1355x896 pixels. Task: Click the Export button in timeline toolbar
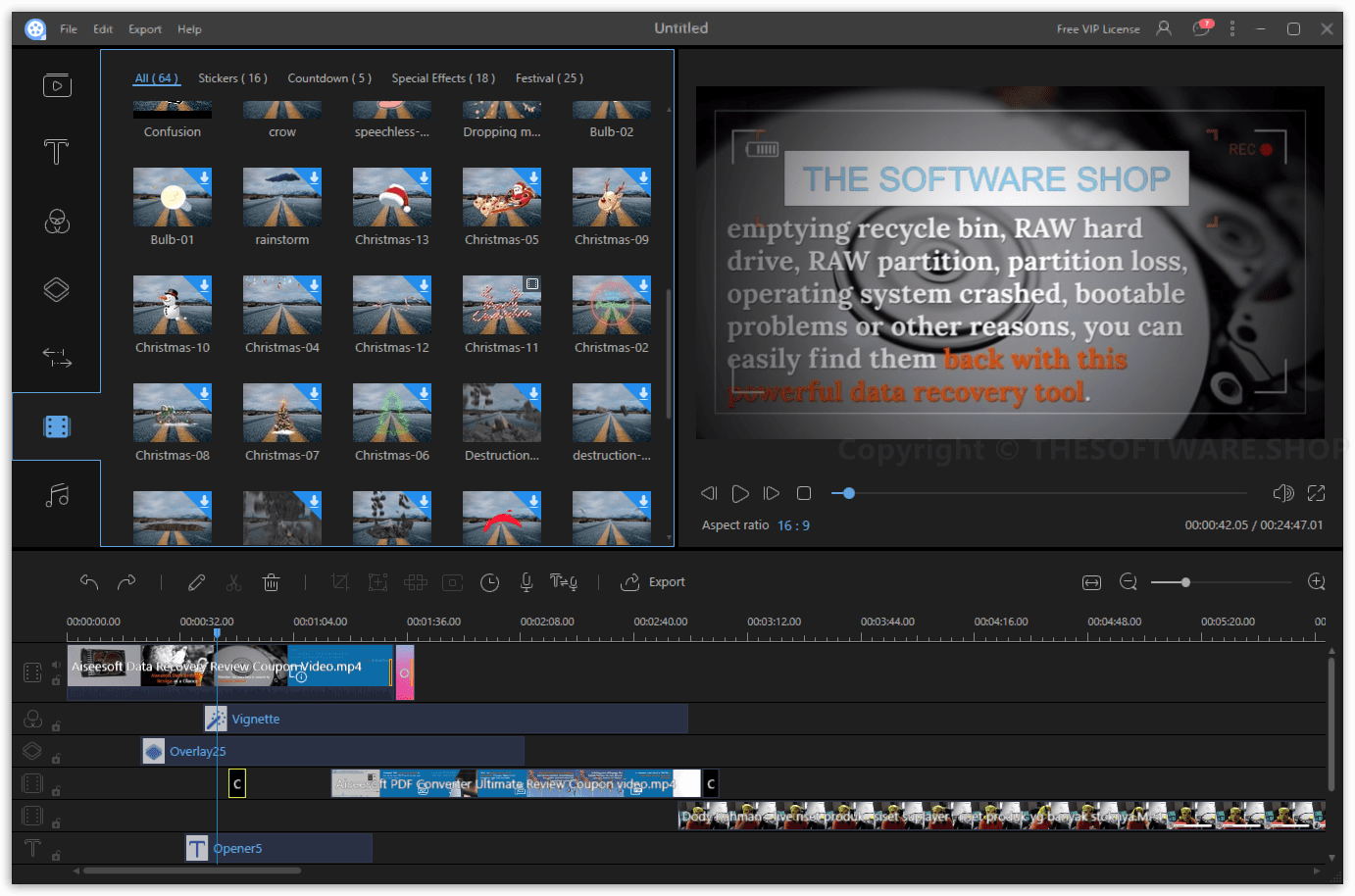click(653, 582)
